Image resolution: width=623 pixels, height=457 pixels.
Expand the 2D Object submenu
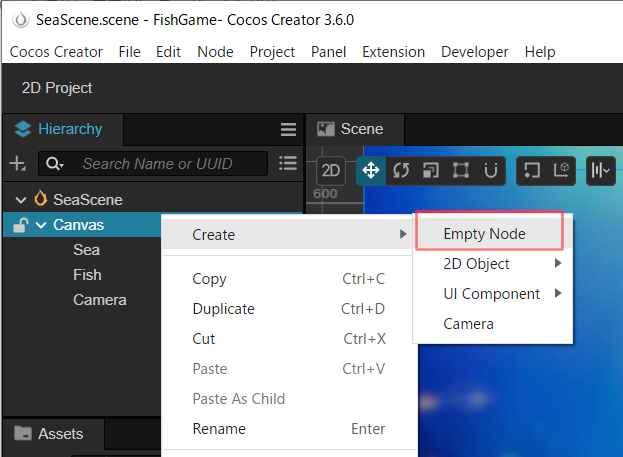493,264
